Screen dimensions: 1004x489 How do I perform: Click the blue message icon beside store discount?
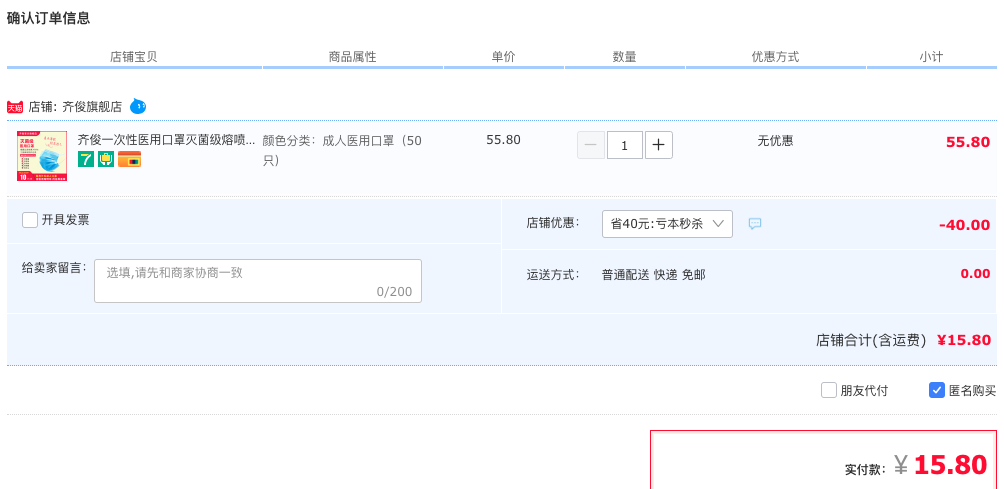(755, 223)
